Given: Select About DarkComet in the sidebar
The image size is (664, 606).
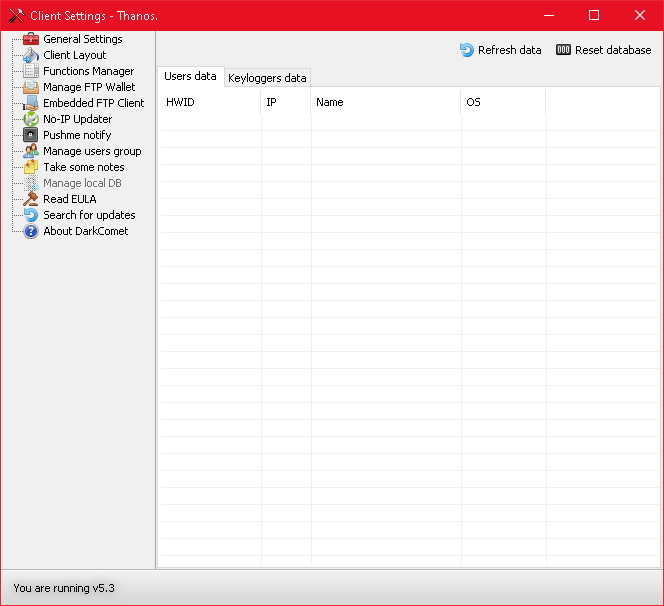Looking at the screenshot, I should tap(85, 231).
